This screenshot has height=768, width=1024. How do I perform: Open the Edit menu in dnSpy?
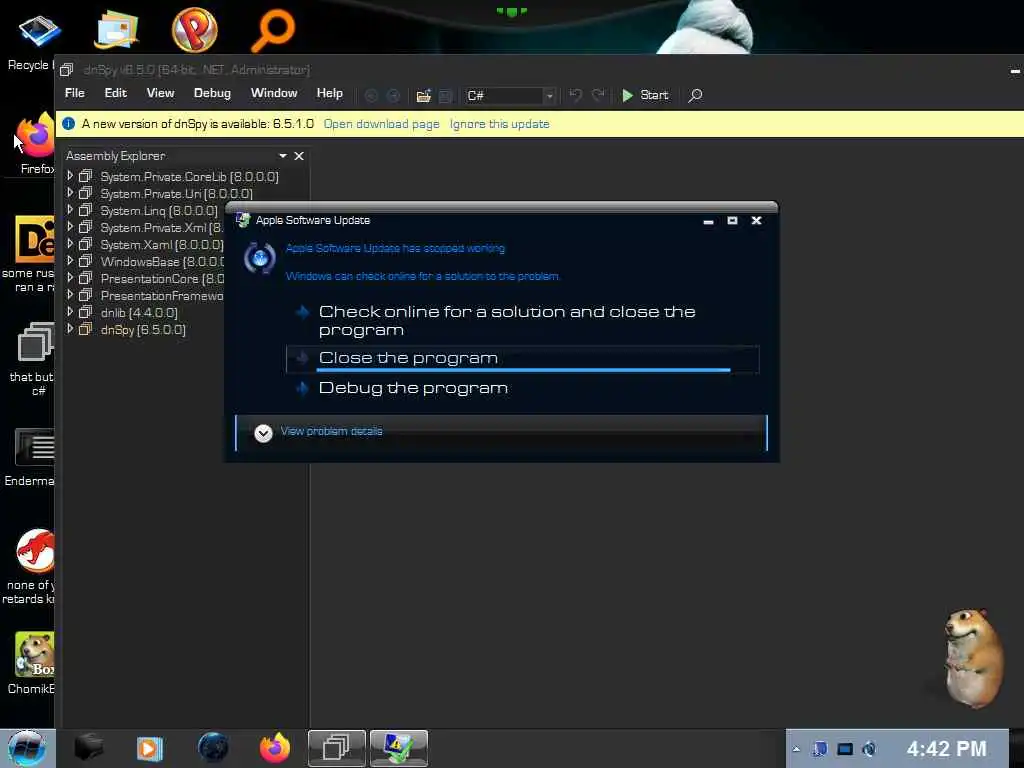click(116, 93)
